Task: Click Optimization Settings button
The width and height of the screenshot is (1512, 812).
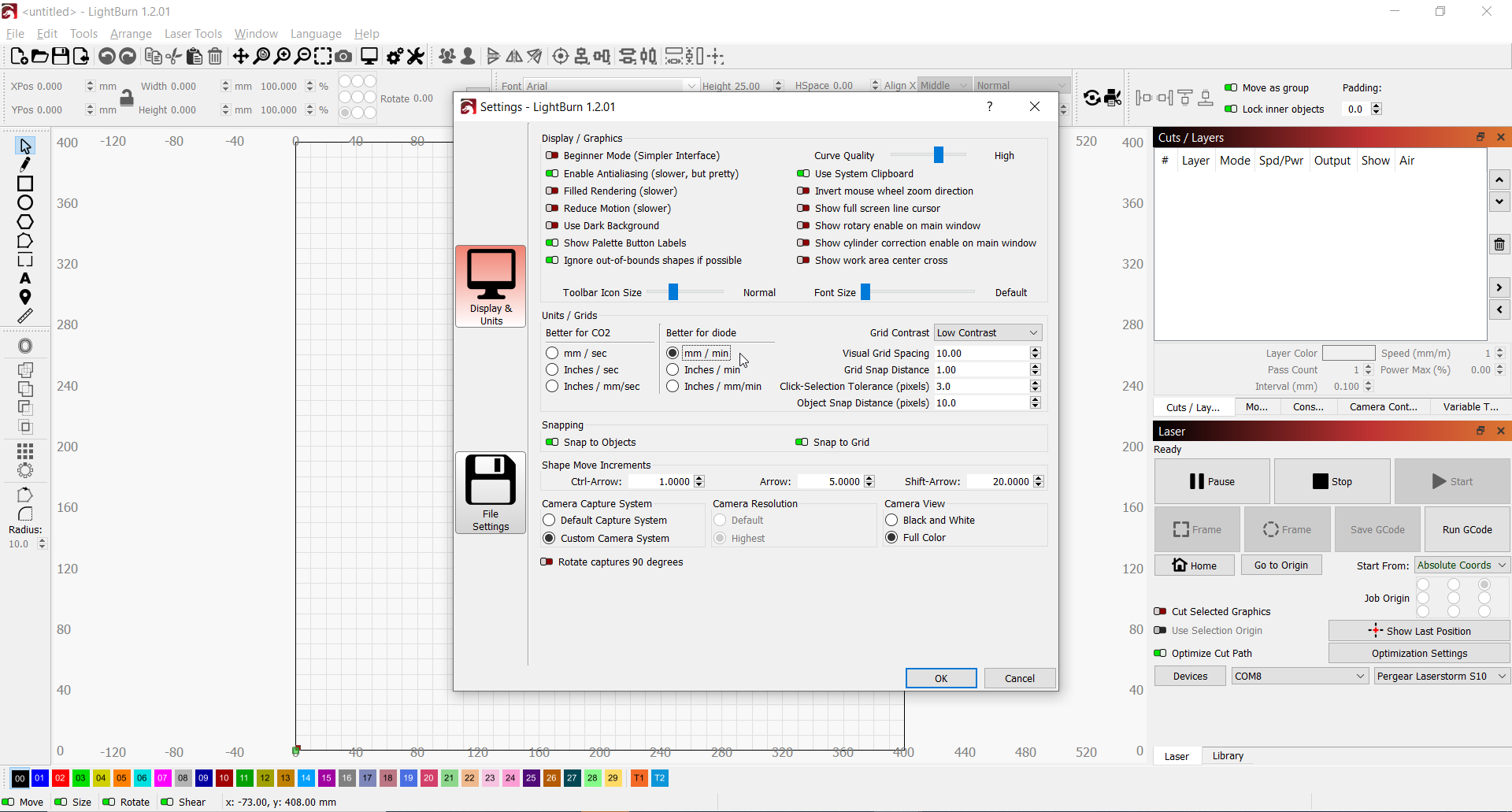Action: coord(1419,654)
